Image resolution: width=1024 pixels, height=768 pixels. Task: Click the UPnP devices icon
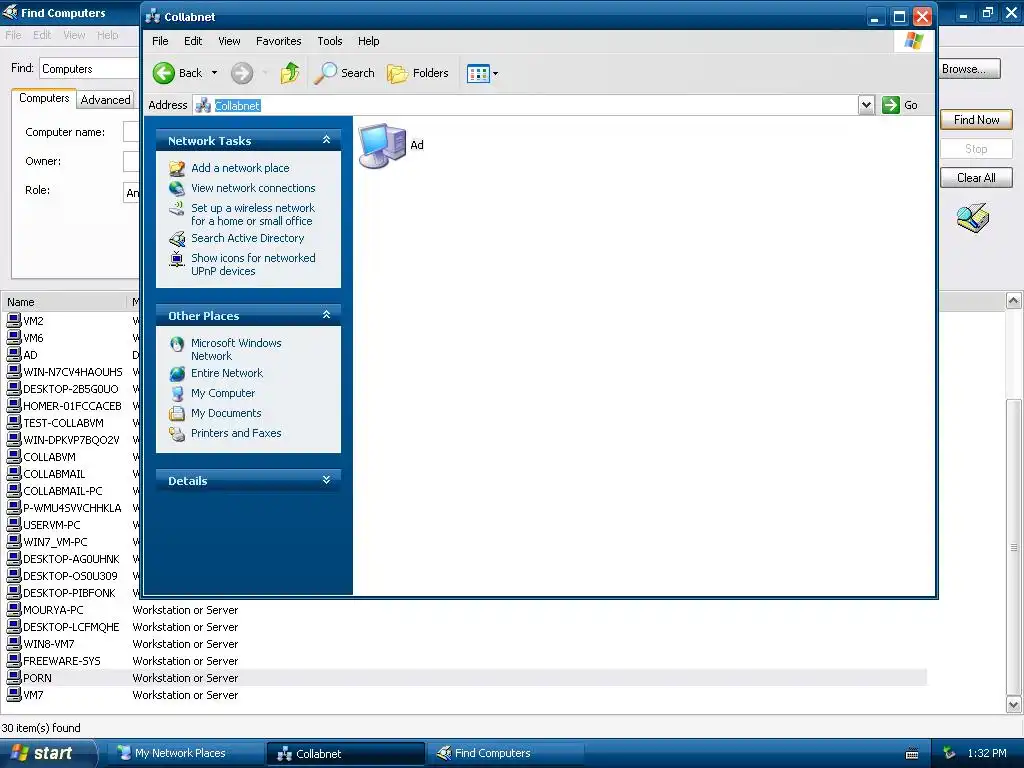pyautogui.click(x=177, y=259)
